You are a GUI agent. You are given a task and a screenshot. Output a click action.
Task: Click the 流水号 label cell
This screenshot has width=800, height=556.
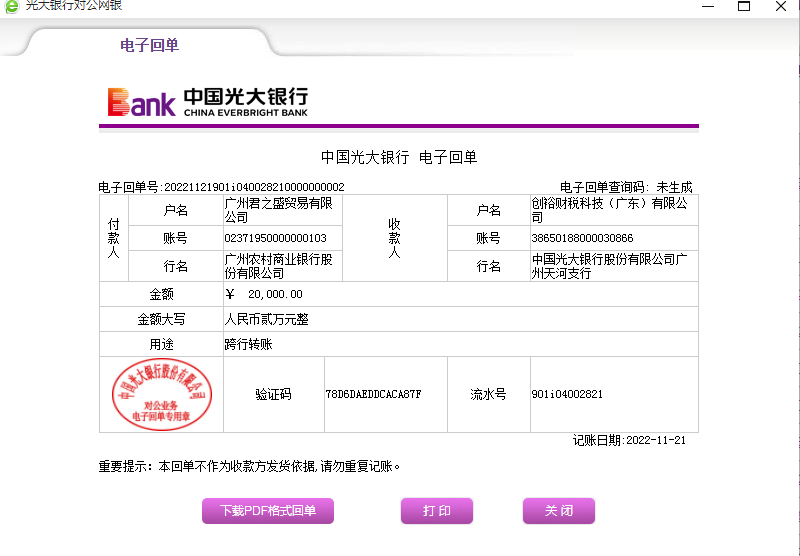[x=488, y=394]
